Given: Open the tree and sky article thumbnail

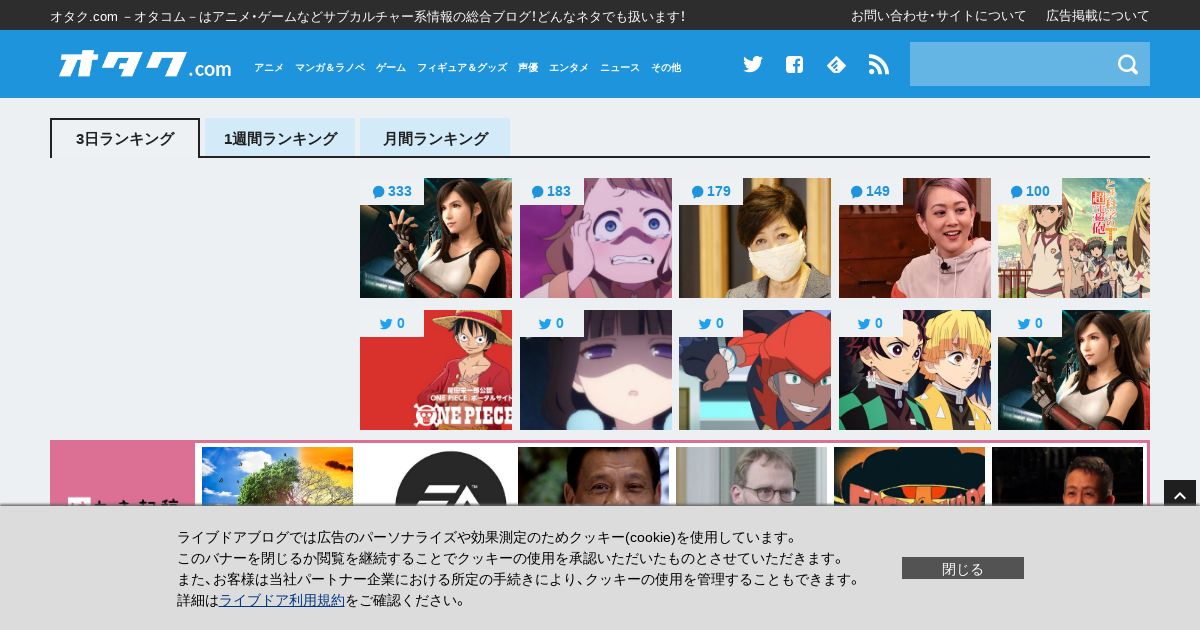Looking at the screenshot, I should [277, 476].
